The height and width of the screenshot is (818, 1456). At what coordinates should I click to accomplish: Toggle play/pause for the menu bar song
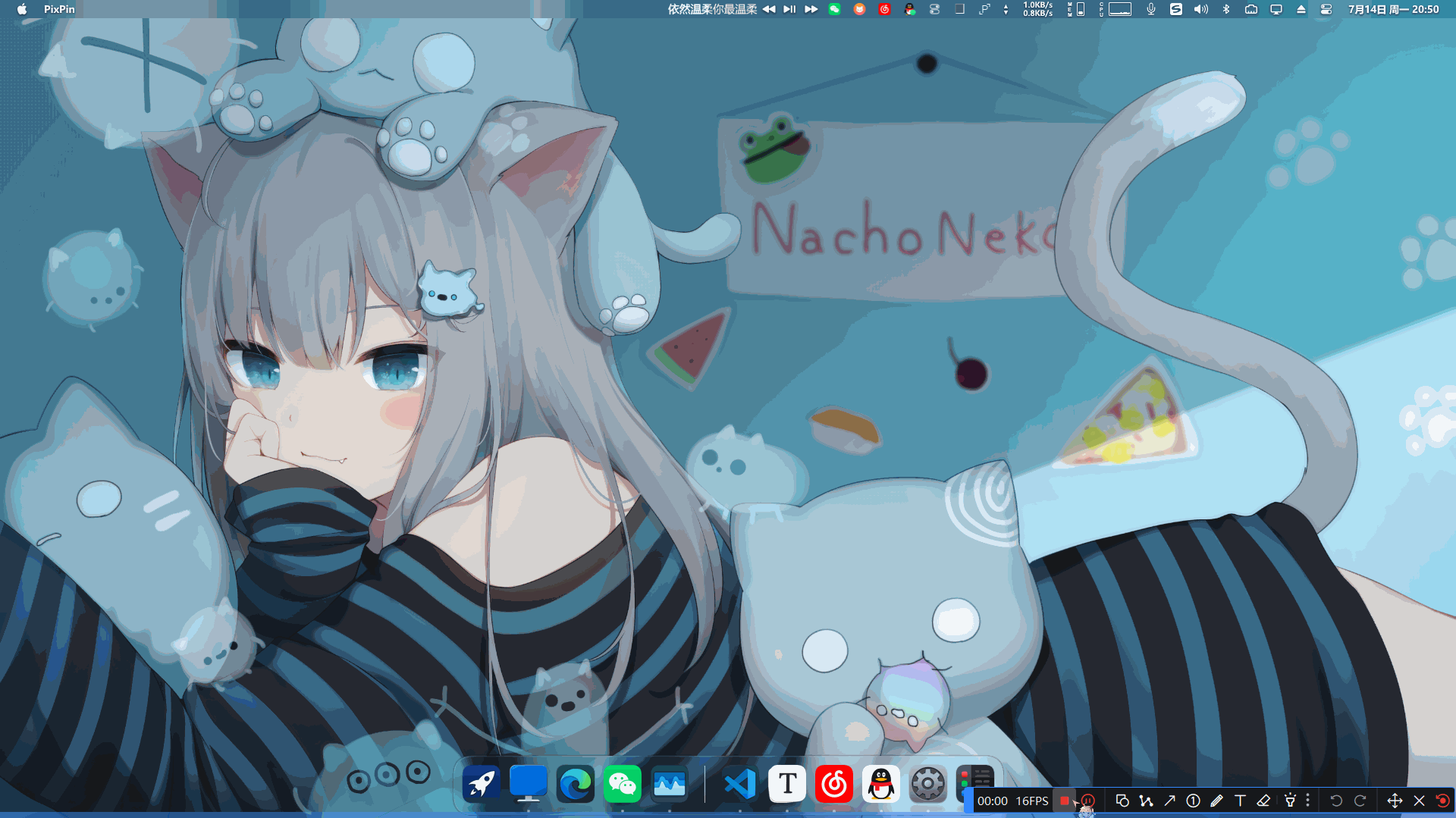click(x=789, y=9)
